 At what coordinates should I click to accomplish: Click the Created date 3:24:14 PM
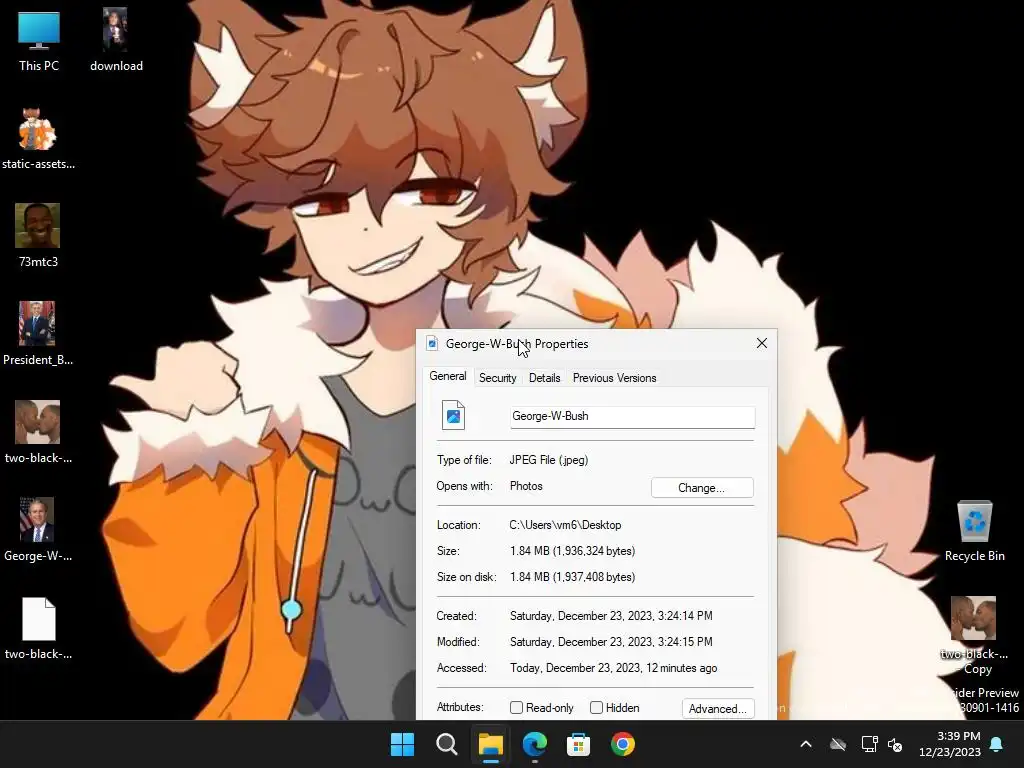(611, 616)
